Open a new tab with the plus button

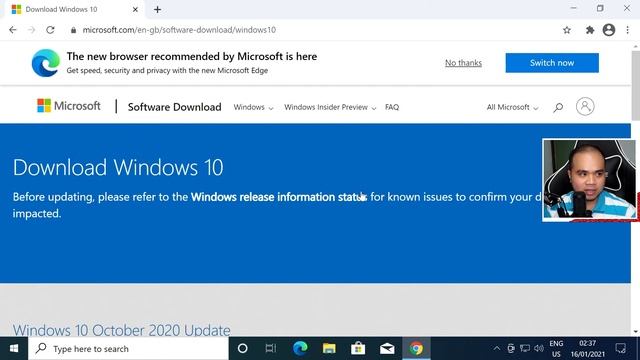[x=158, y=9]
